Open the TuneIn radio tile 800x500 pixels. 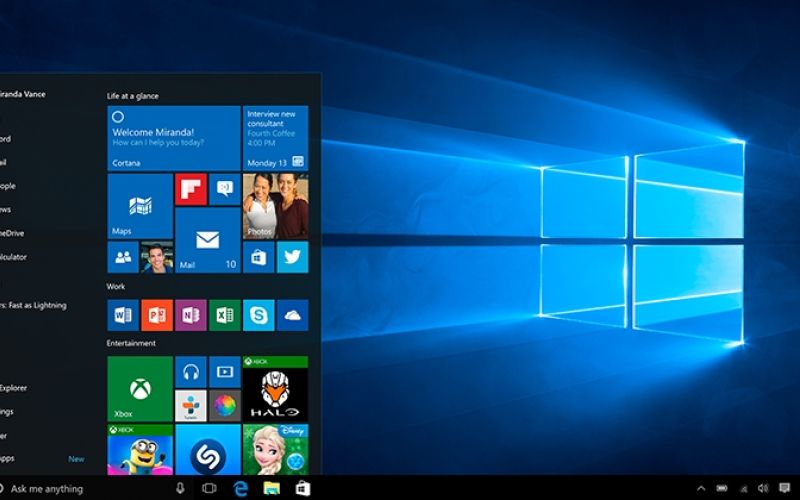pos(191,406)
